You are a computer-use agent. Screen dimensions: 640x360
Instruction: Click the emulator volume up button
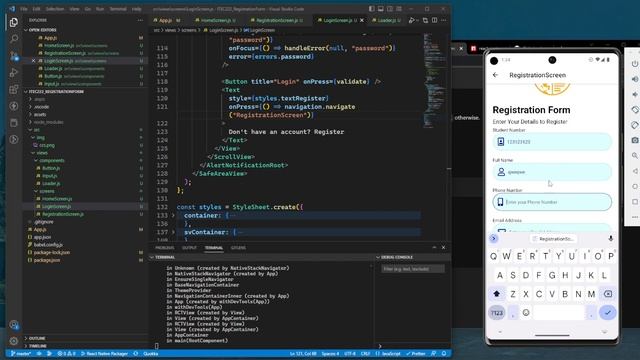(x=635, y=79)
